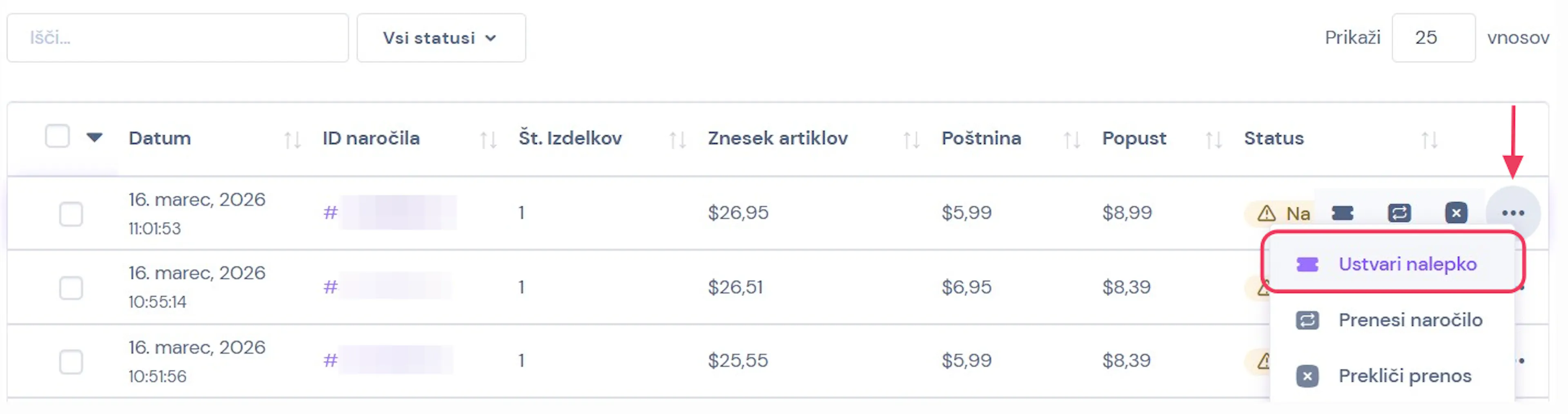Sort by Status column arrows

[1429, 139]
